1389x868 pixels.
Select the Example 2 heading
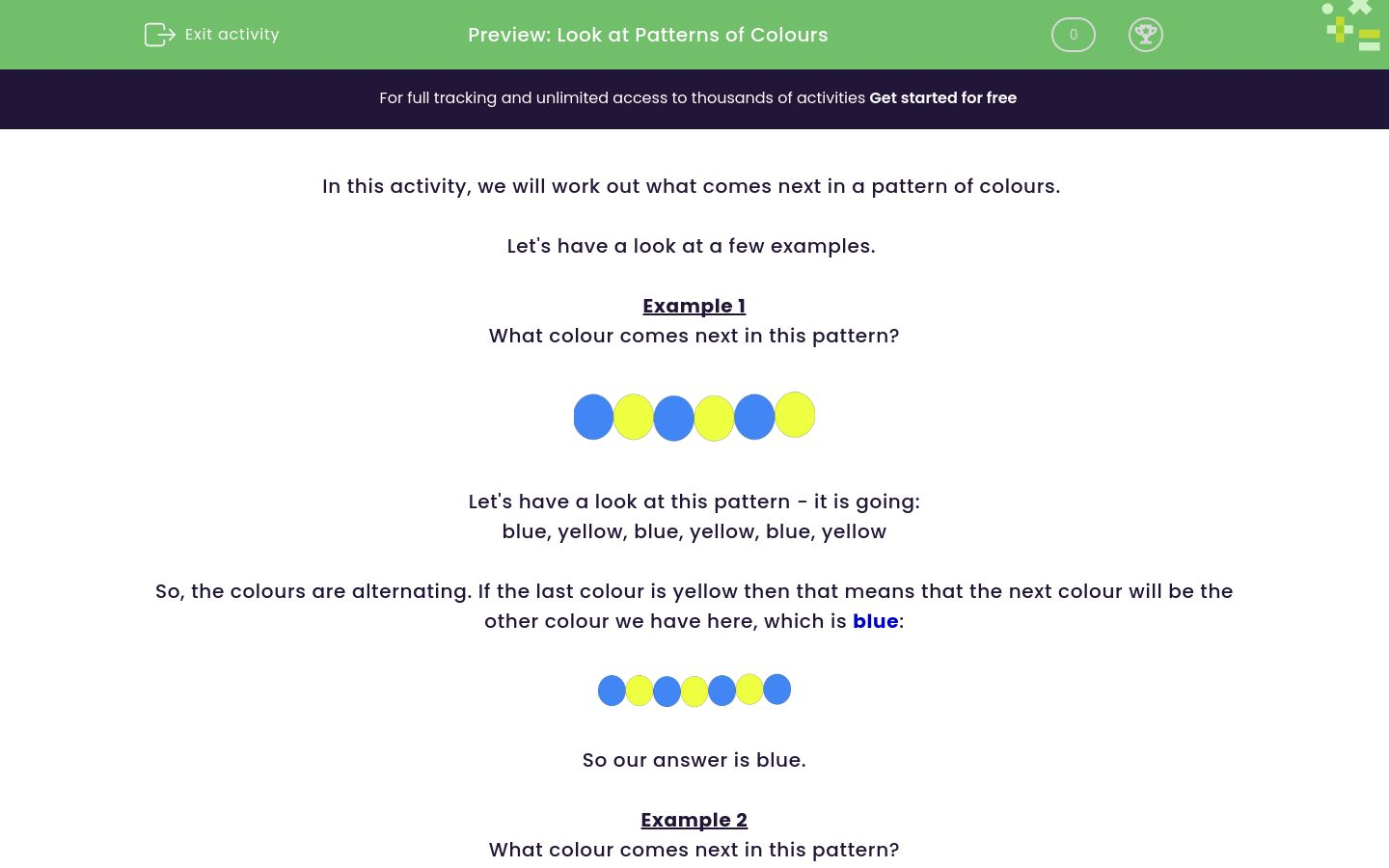coord(694,820)
